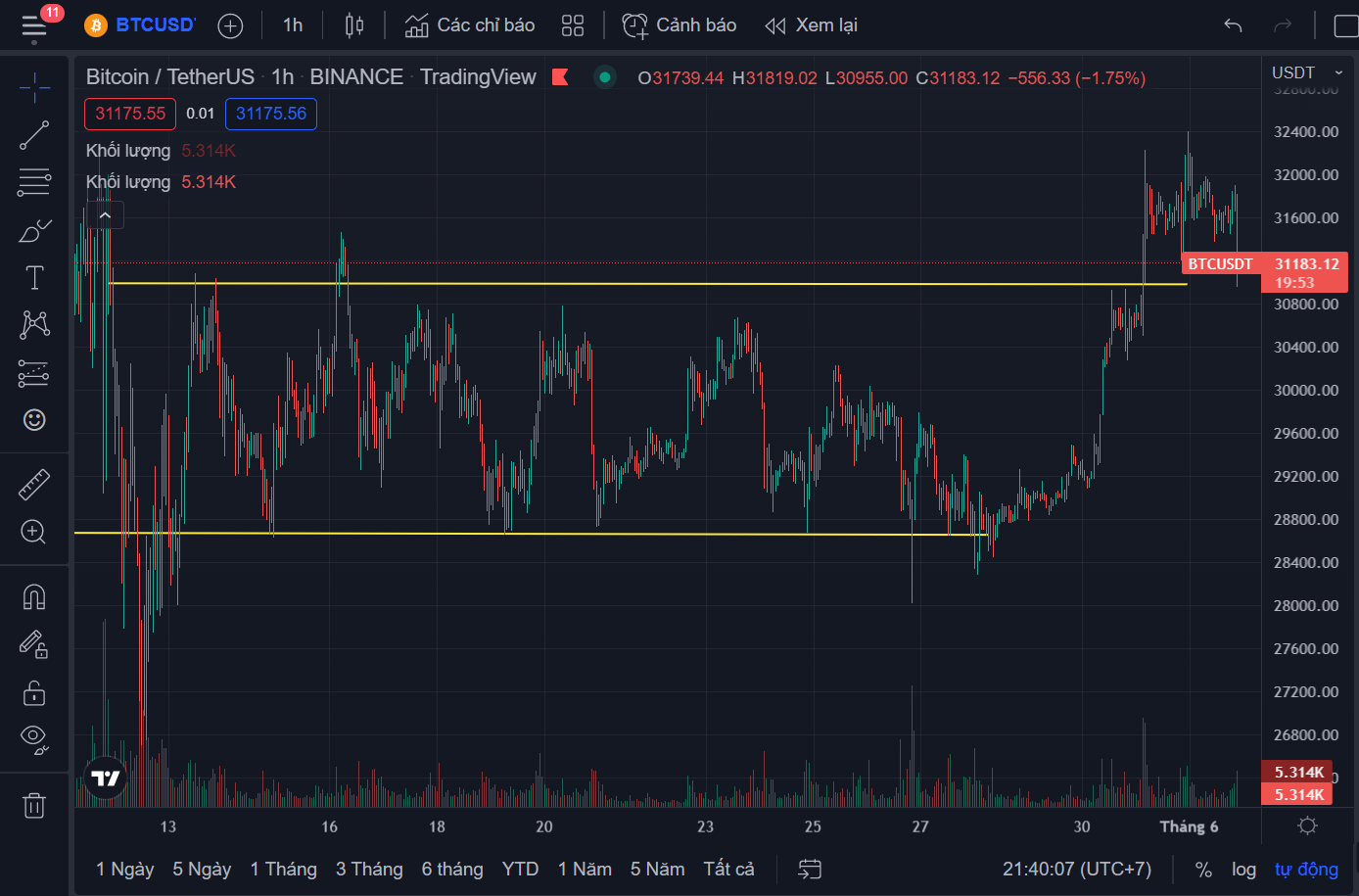Viewport: 1359px width, 896px height.
Task: Select the YTD range
Action: click(521, 869)
